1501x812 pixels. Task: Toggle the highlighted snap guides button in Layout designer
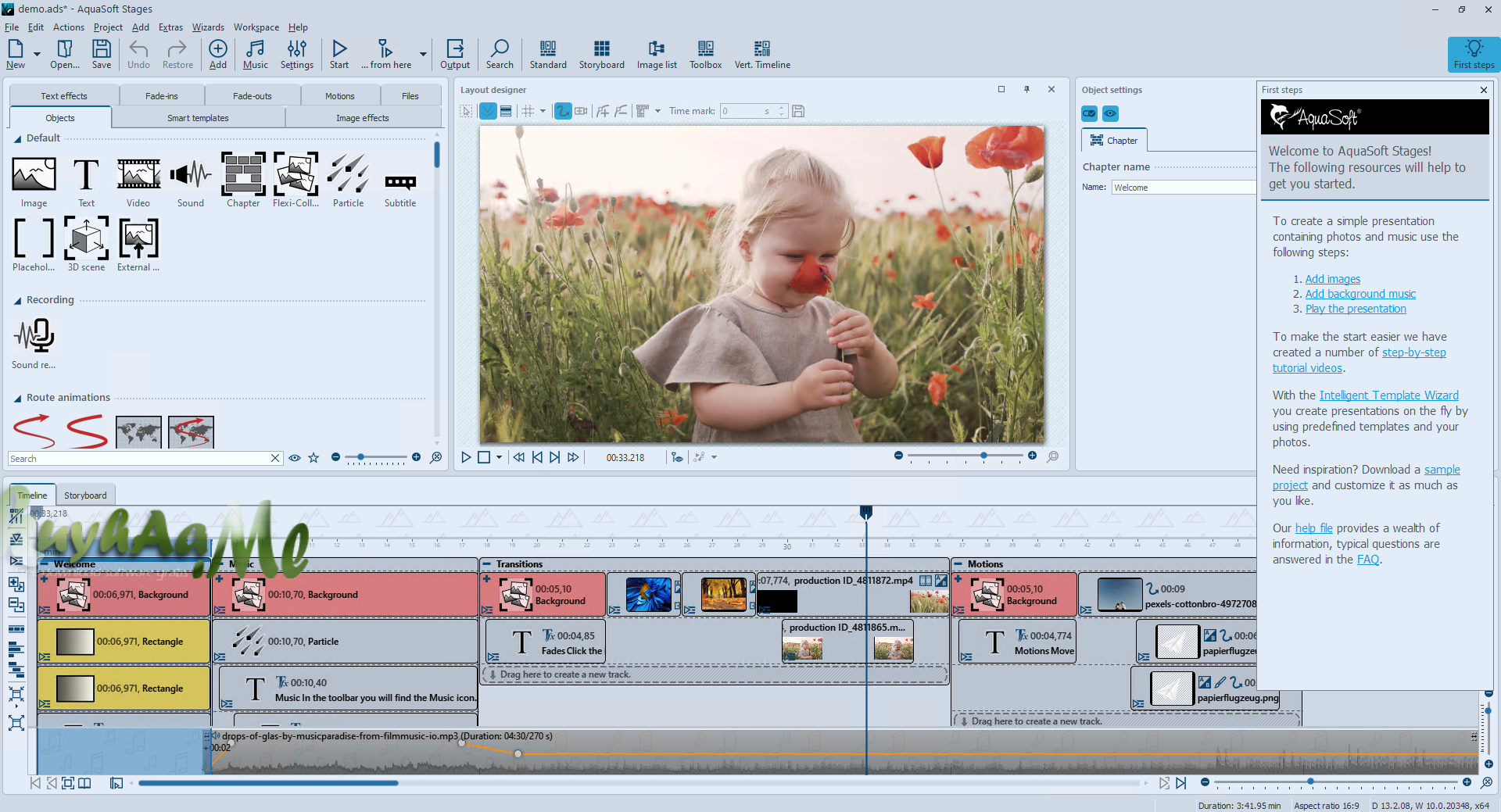488,111
